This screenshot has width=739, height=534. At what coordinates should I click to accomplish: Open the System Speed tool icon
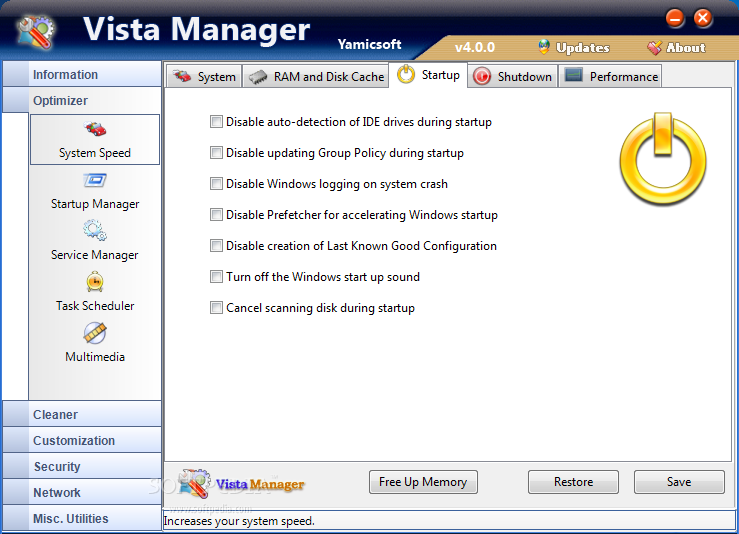95,128
